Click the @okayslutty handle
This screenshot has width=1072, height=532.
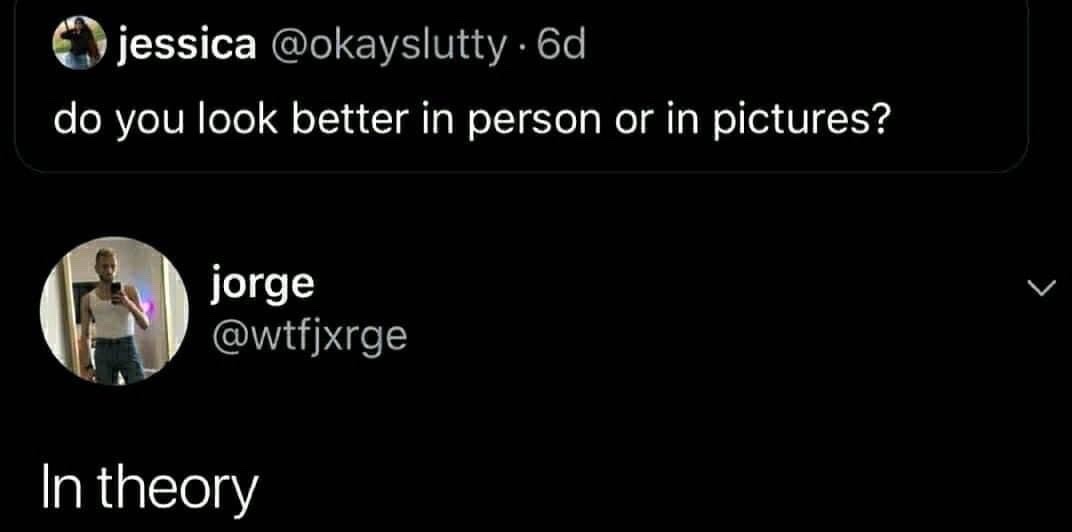coord(384,45)
